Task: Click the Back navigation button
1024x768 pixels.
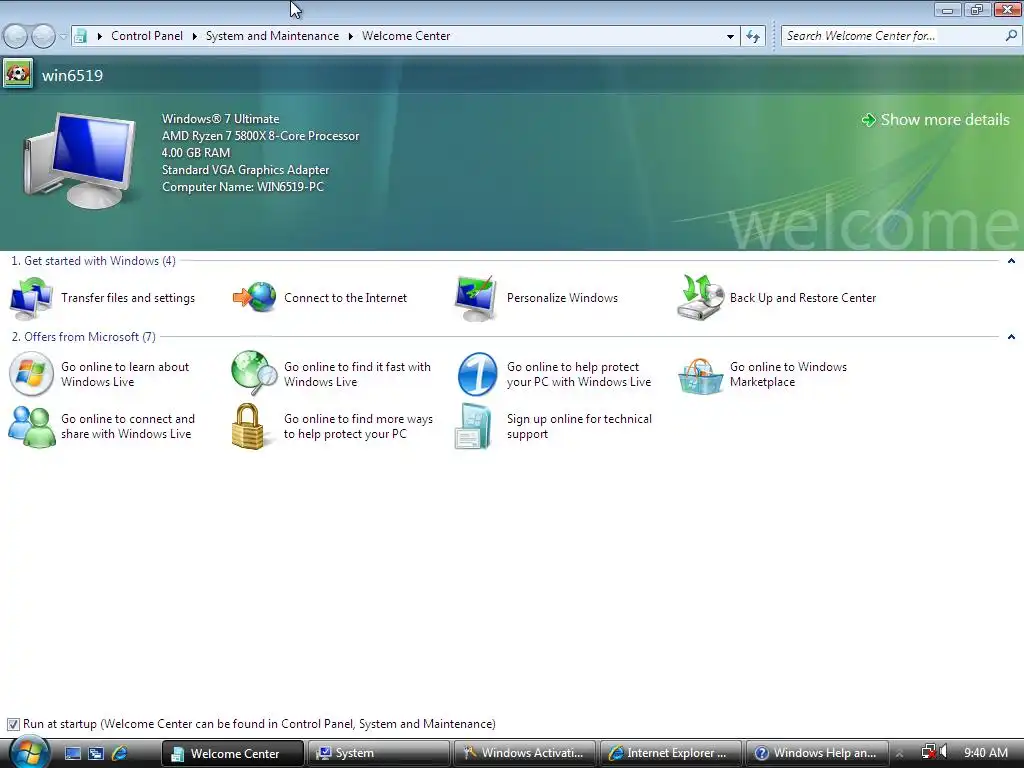Action: click(x=16, y=36)
